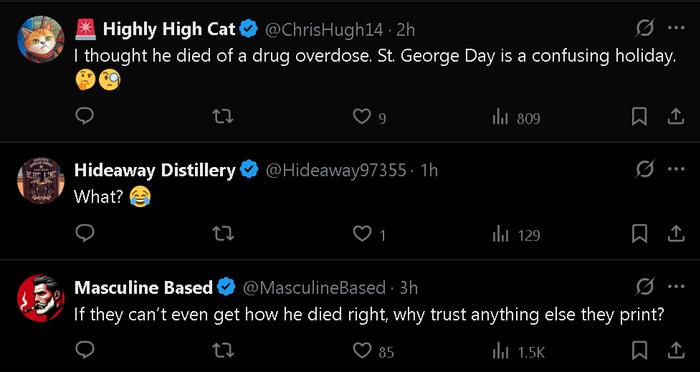Open more options for Masculine Based tweet
Image resolution: width=700 pixels, height=372 pixels.
click(x=676, y=287)
